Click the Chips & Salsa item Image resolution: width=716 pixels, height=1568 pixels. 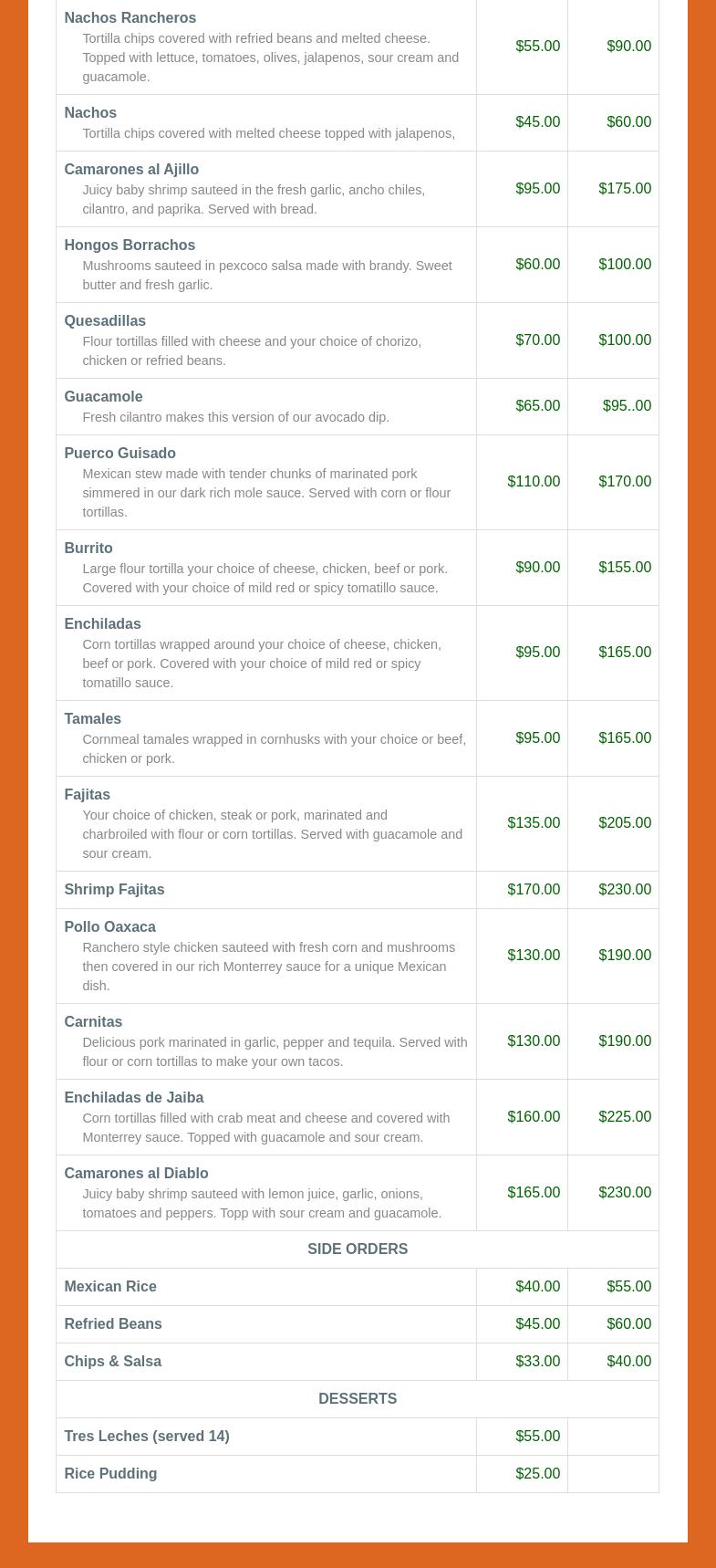click(x=112, y=1362)
